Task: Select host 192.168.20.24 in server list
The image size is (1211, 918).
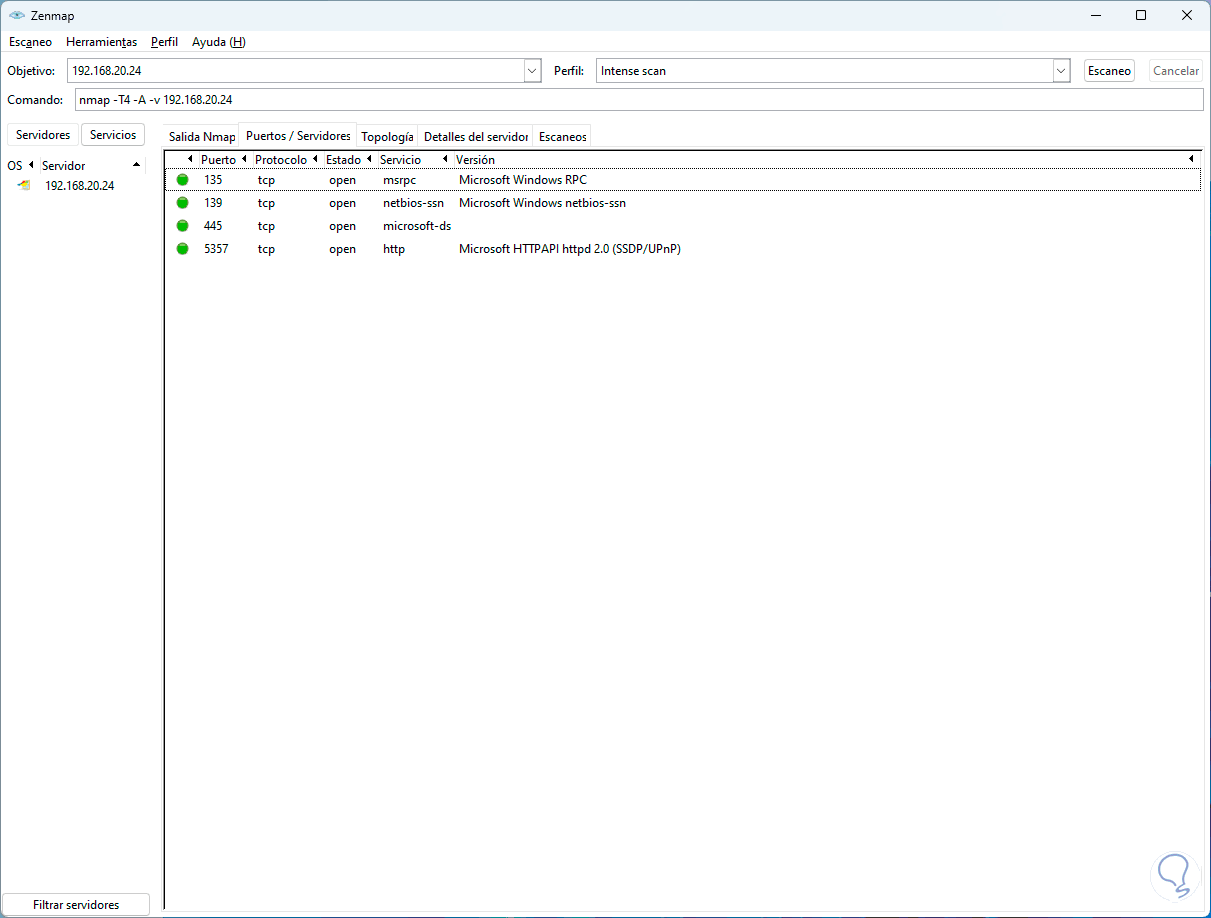Action: click(79, 186)
